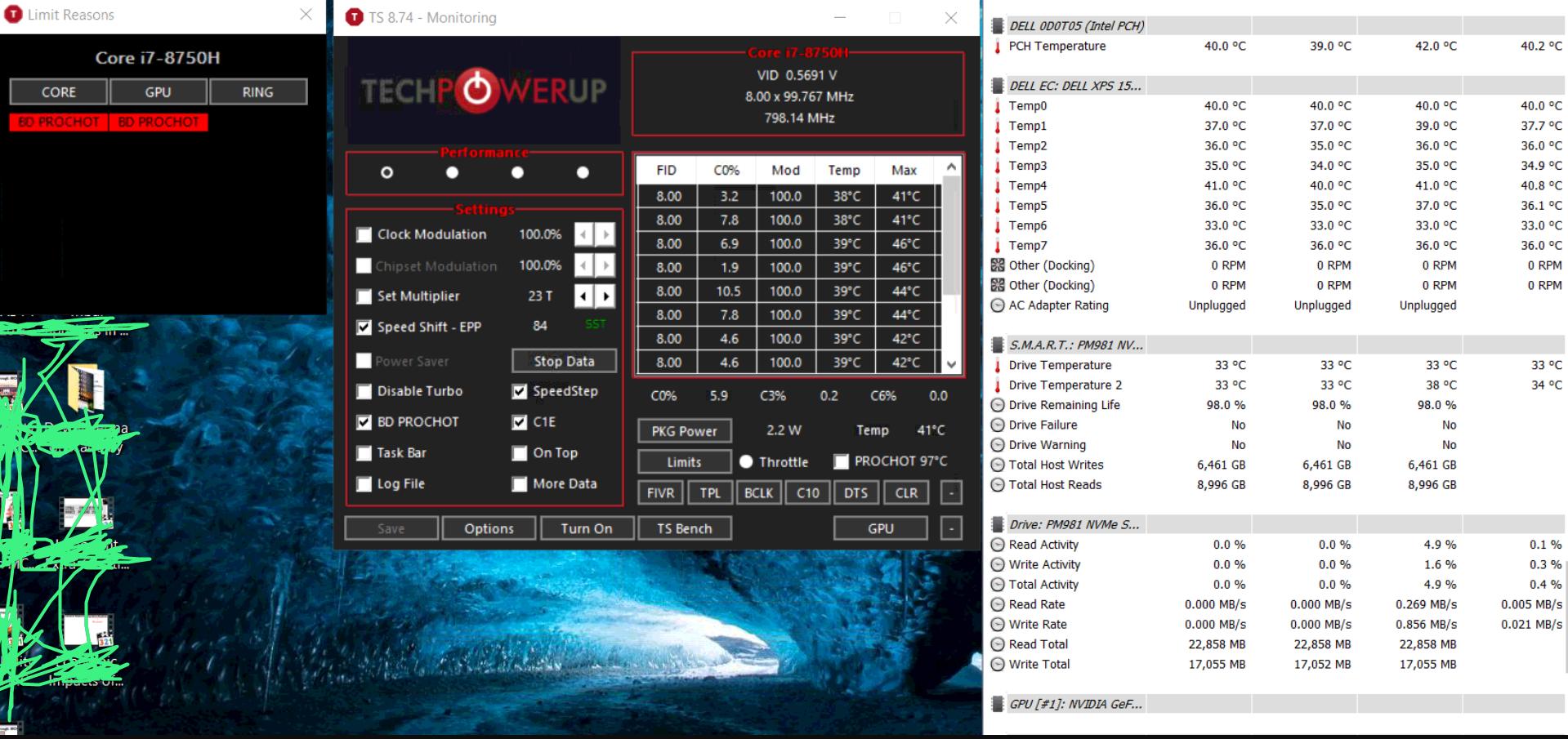Click the C10 button
The height and width of the screenshot is (739, 1568).
(808, 493)
